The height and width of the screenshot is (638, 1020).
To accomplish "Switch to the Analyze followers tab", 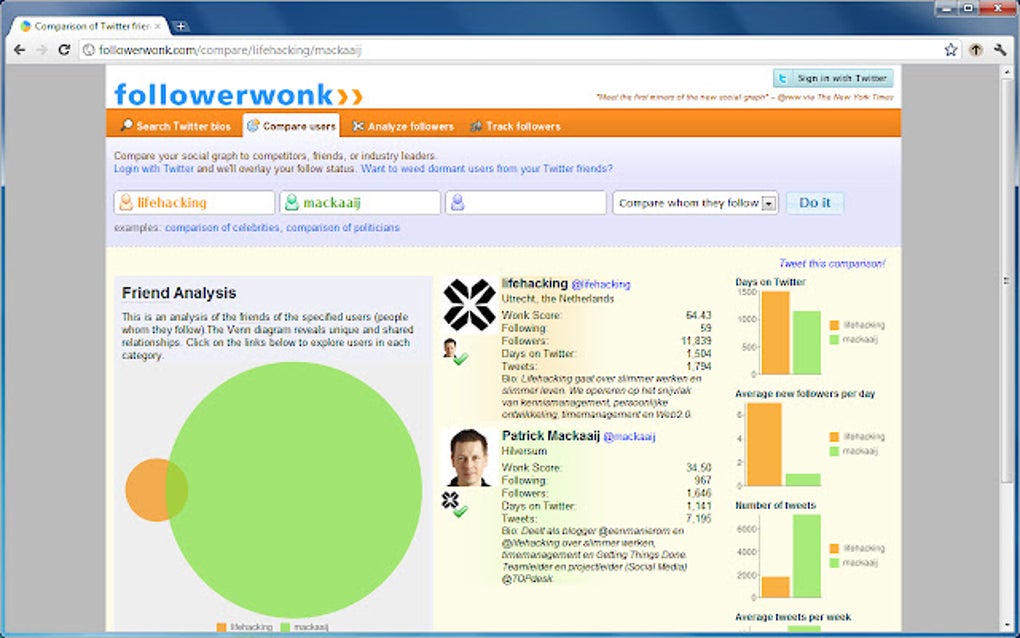I will pos(404,125).
